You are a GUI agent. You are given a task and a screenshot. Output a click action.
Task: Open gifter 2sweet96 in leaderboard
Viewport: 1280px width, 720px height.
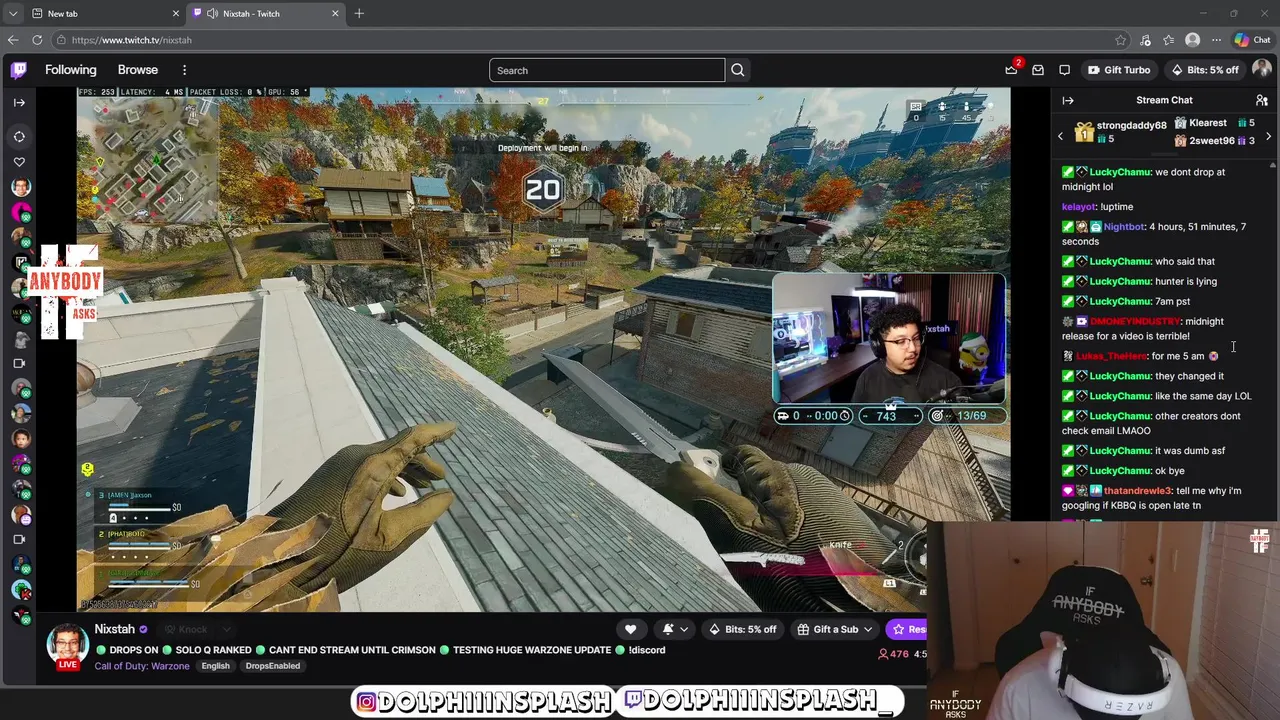[x=1214, y=141]
